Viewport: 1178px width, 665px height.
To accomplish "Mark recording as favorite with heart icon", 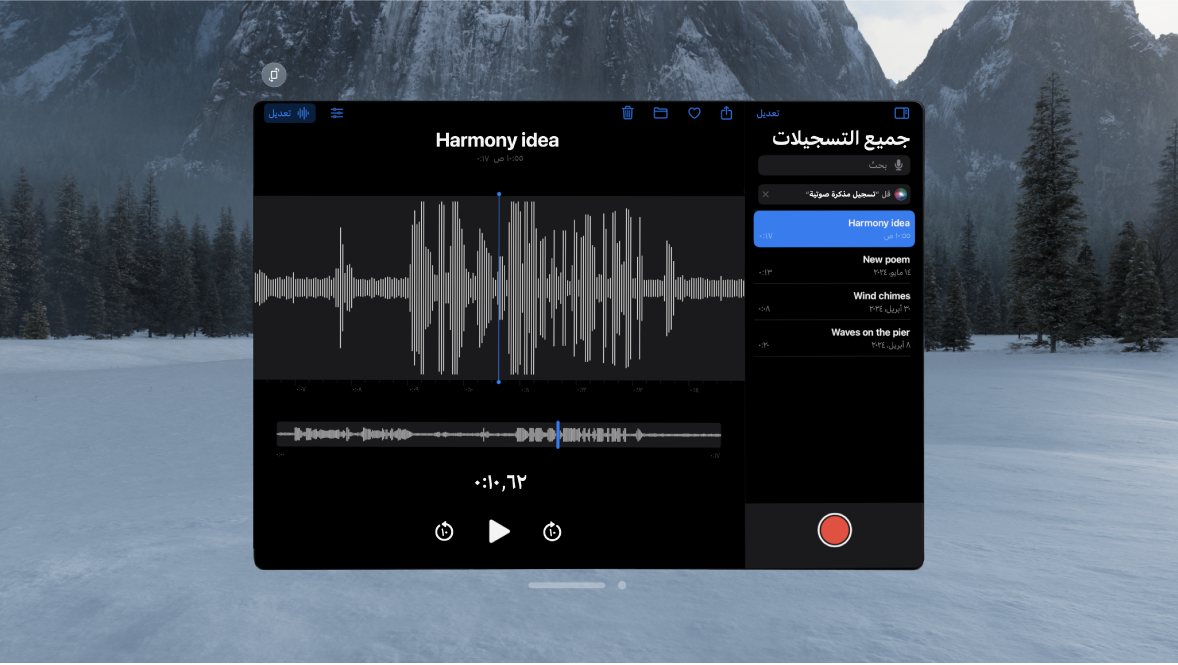I will (694, 113).
